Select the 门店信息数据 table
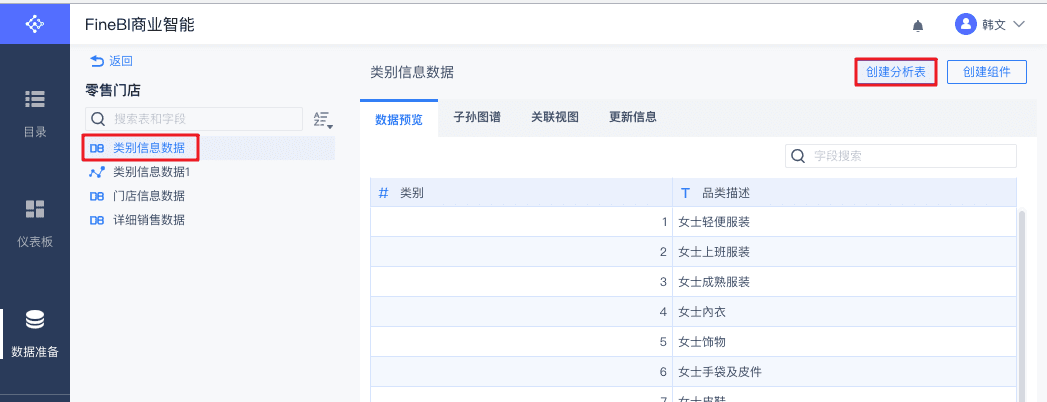Screen dimensions: 1047x402 (x=148, y=196)
